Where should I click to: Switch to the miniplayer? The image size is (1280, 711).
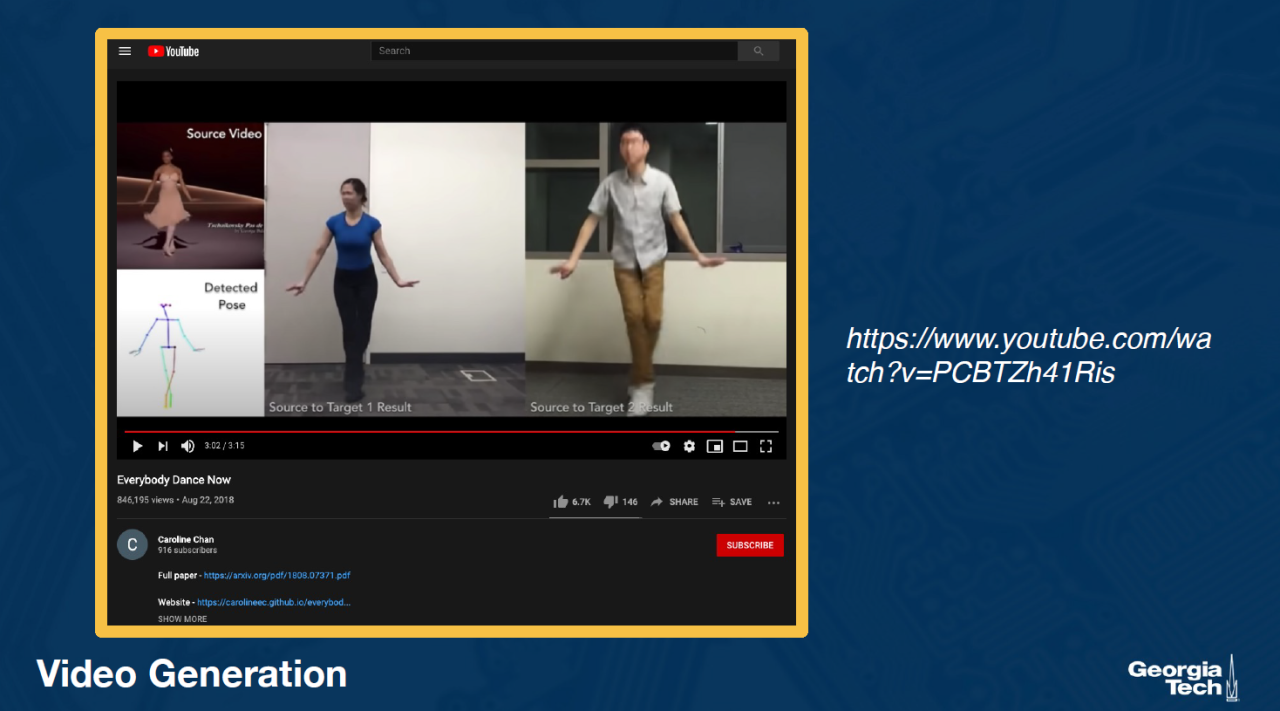point(714,446)
